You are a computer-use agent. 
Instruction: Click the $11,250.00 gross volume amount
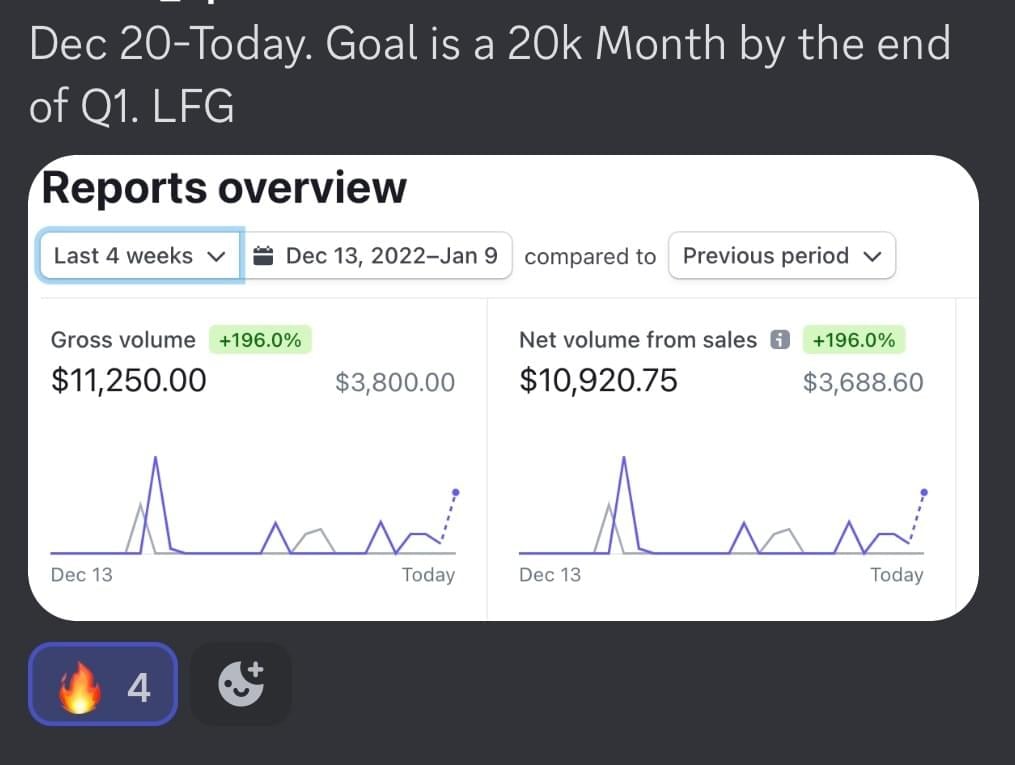click(129, 381)
